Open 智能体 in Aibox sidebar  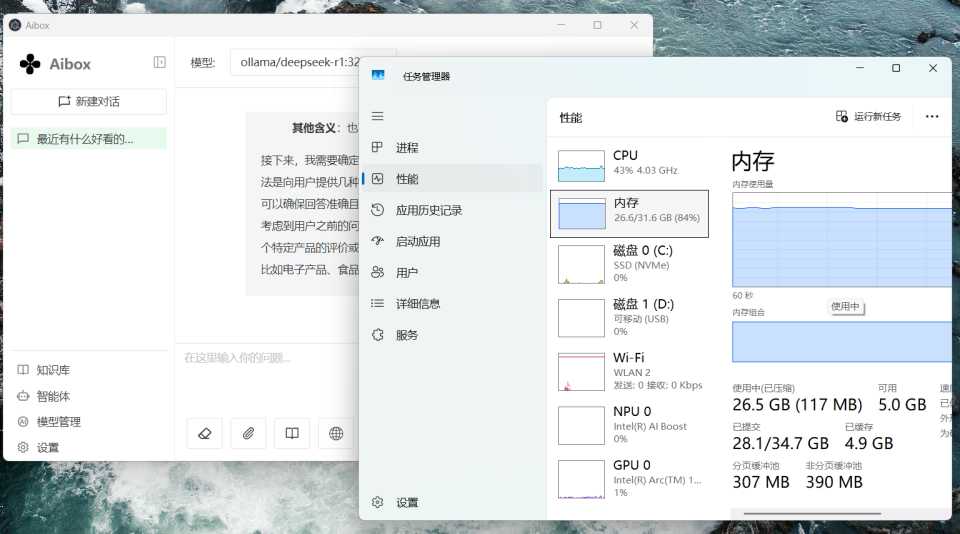[x=44, y=396]
